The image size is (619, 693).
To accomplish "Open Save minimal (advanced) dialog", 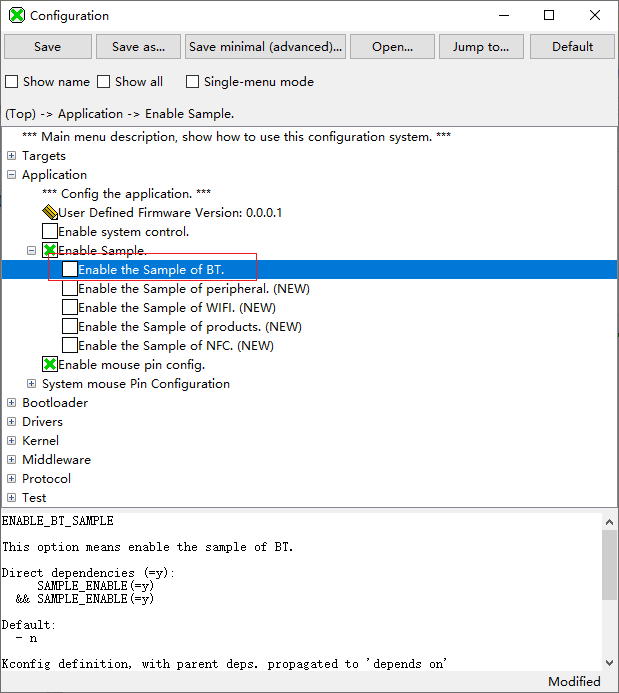I will [x=266, y=47].
